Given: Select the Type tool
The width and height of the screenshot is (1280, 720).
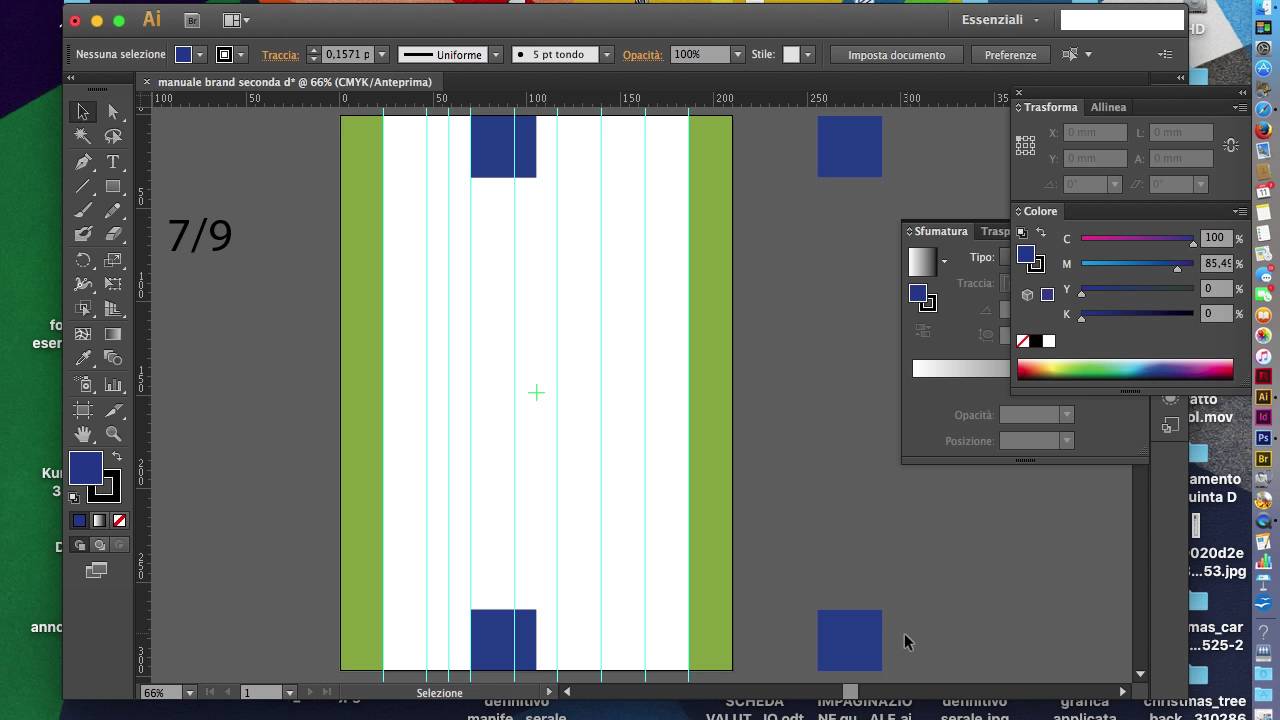Looking at the screenshot, I should (113, 162).
